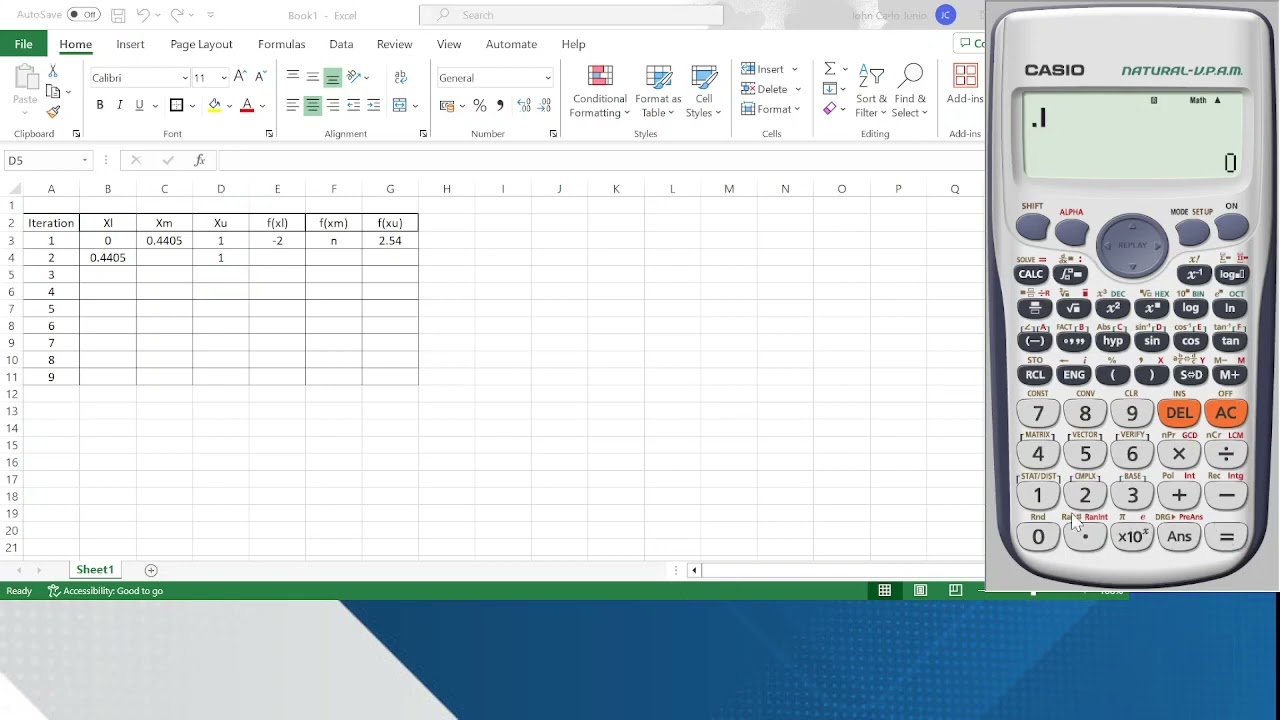Image resolution: width=1280 pixels, height=720 pixels.
Task: Click the calculator sin key
Action: tap(1152, 341)
